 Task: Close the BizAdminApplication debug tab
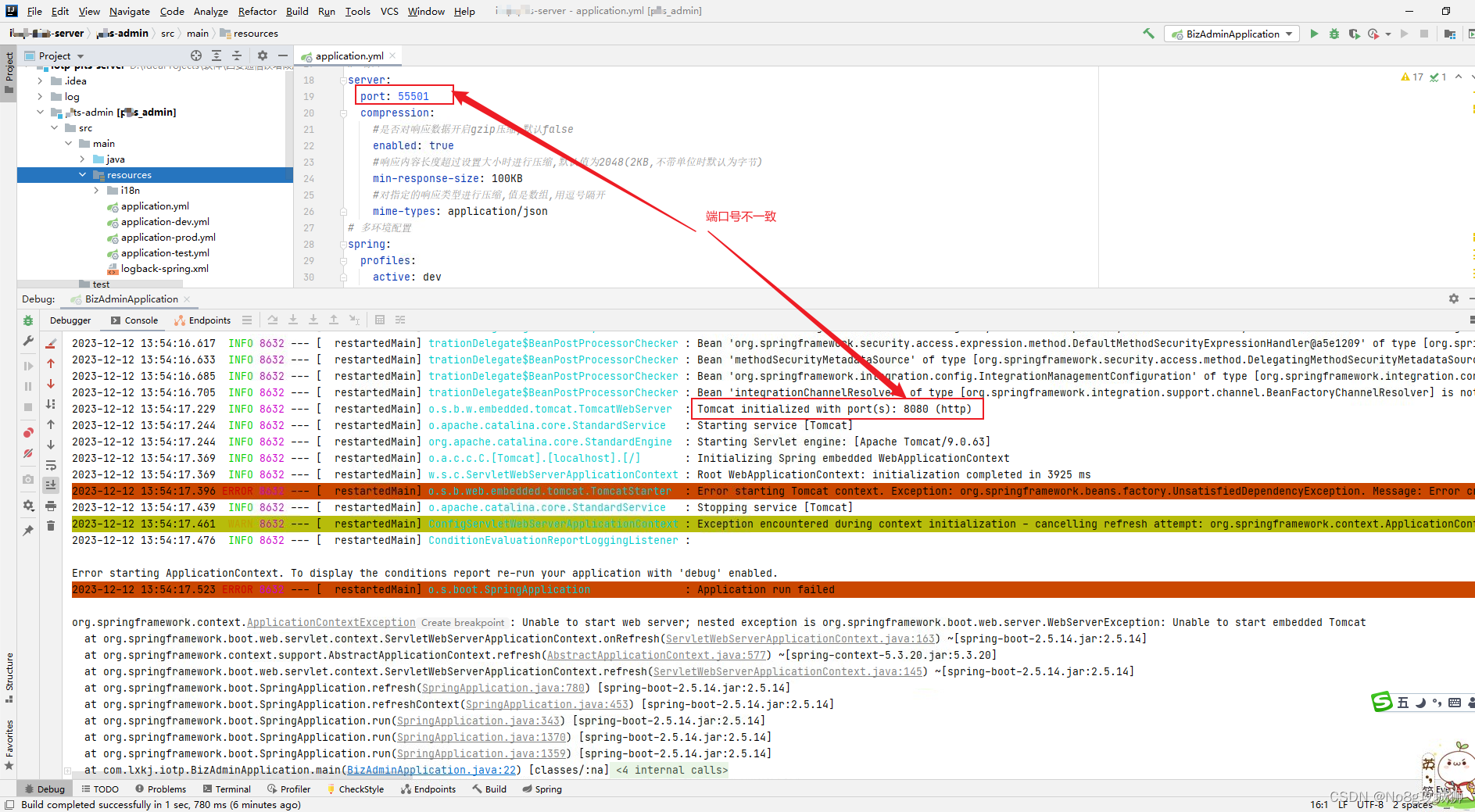187,299
